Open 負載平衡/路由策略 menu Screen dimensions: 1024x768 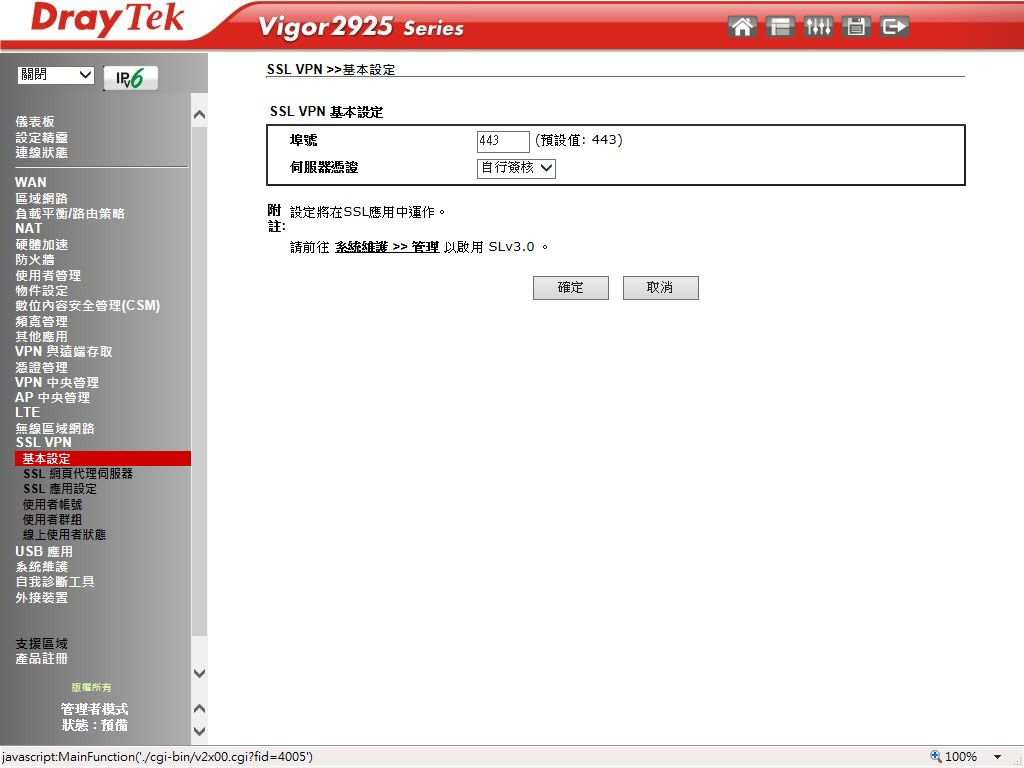(x=70, y=214)
